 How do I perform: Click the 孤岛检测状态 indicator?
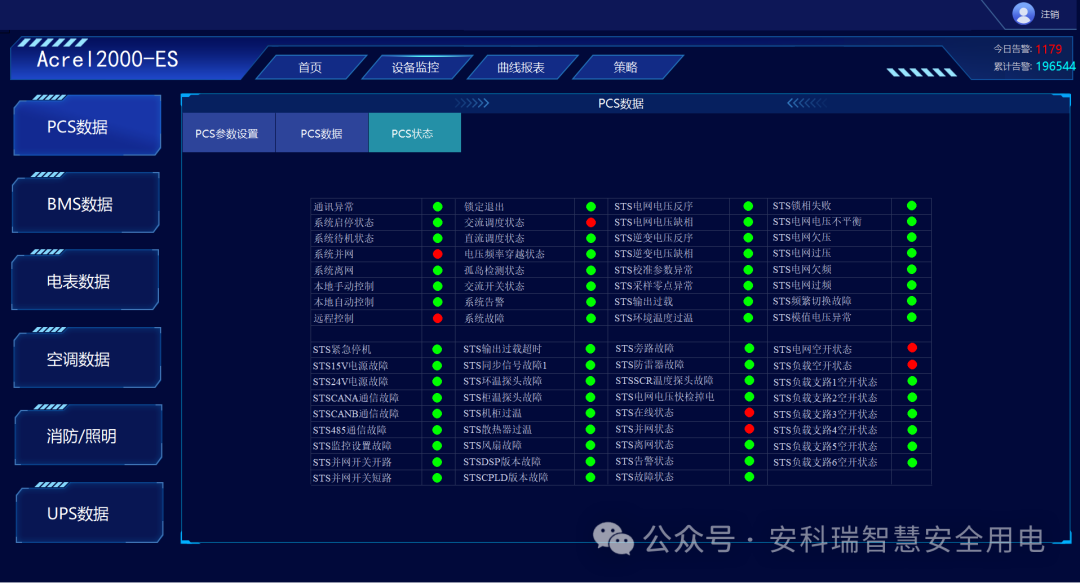coord(591,270)
